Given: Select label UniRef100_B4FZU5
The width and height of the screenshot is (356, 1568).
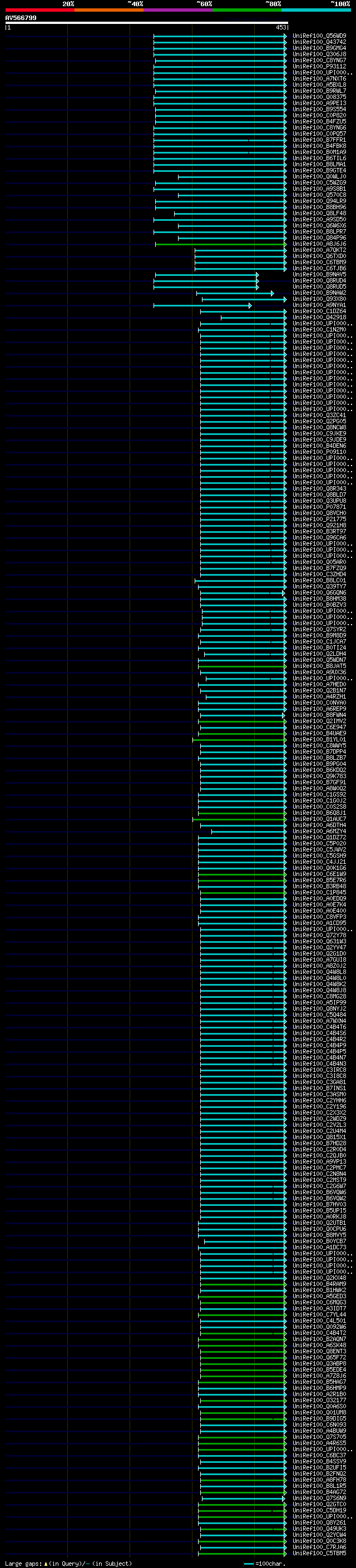Looking at the screenshot, I should (x=319, y=122).
